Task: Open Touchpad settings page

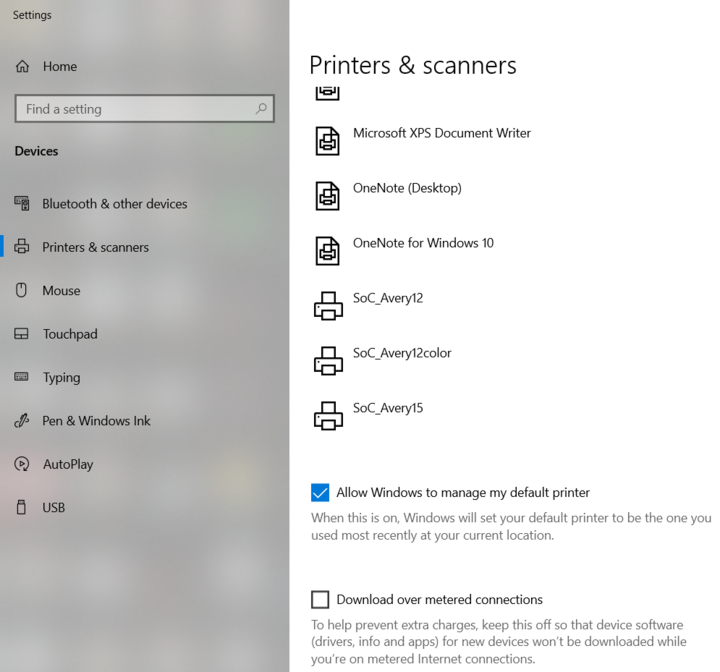Action: point(70,334)
